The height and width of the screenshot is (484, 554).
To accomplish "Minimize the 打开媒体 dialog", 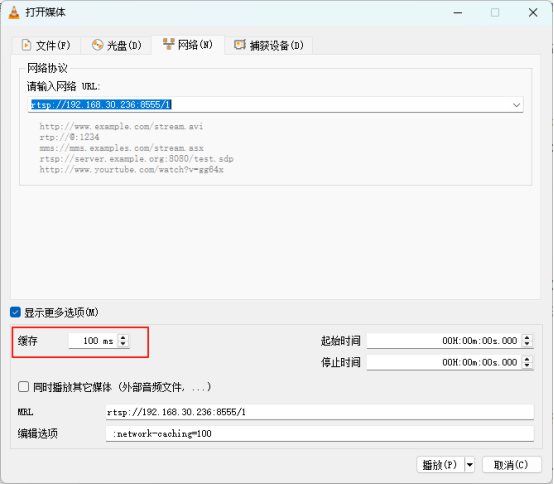I will 458,13.
